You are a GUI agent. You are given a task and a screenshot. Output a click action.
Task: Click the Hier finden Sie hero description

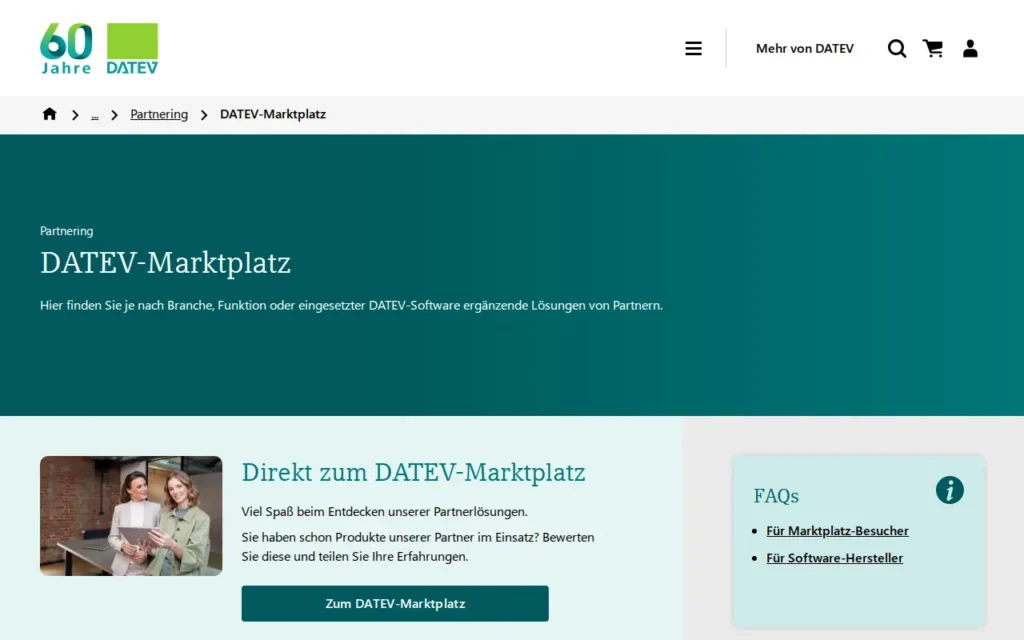click(351, 305)
